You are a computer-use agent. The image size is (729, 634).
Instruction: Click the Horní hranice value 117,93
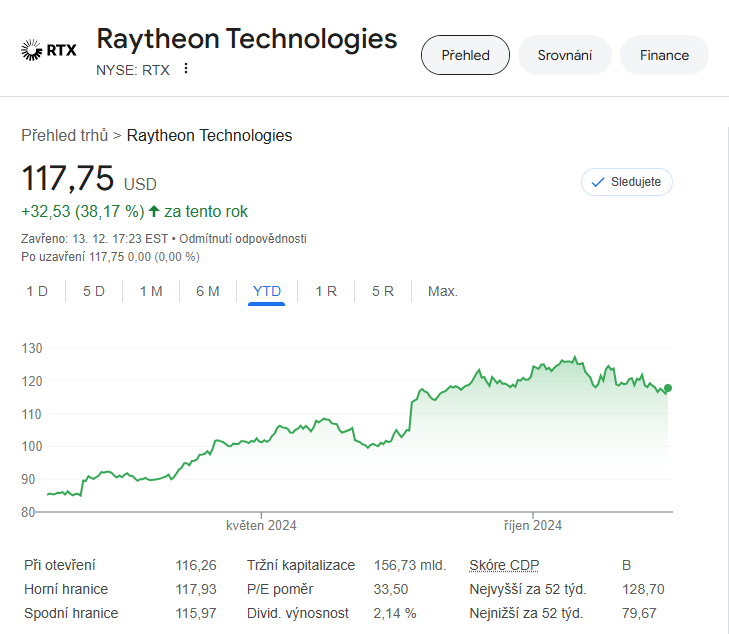tap(196, 589)
